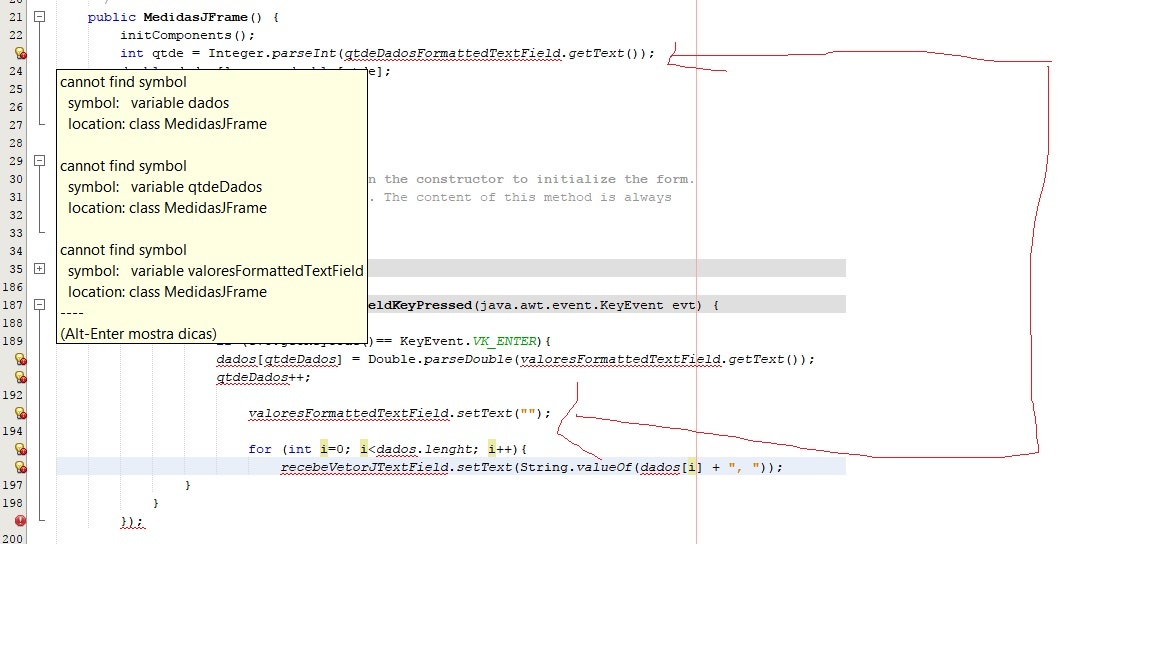Click red error marker on line 199
This screenshot has height=648, width=1152.
click(x=20, y=521)
